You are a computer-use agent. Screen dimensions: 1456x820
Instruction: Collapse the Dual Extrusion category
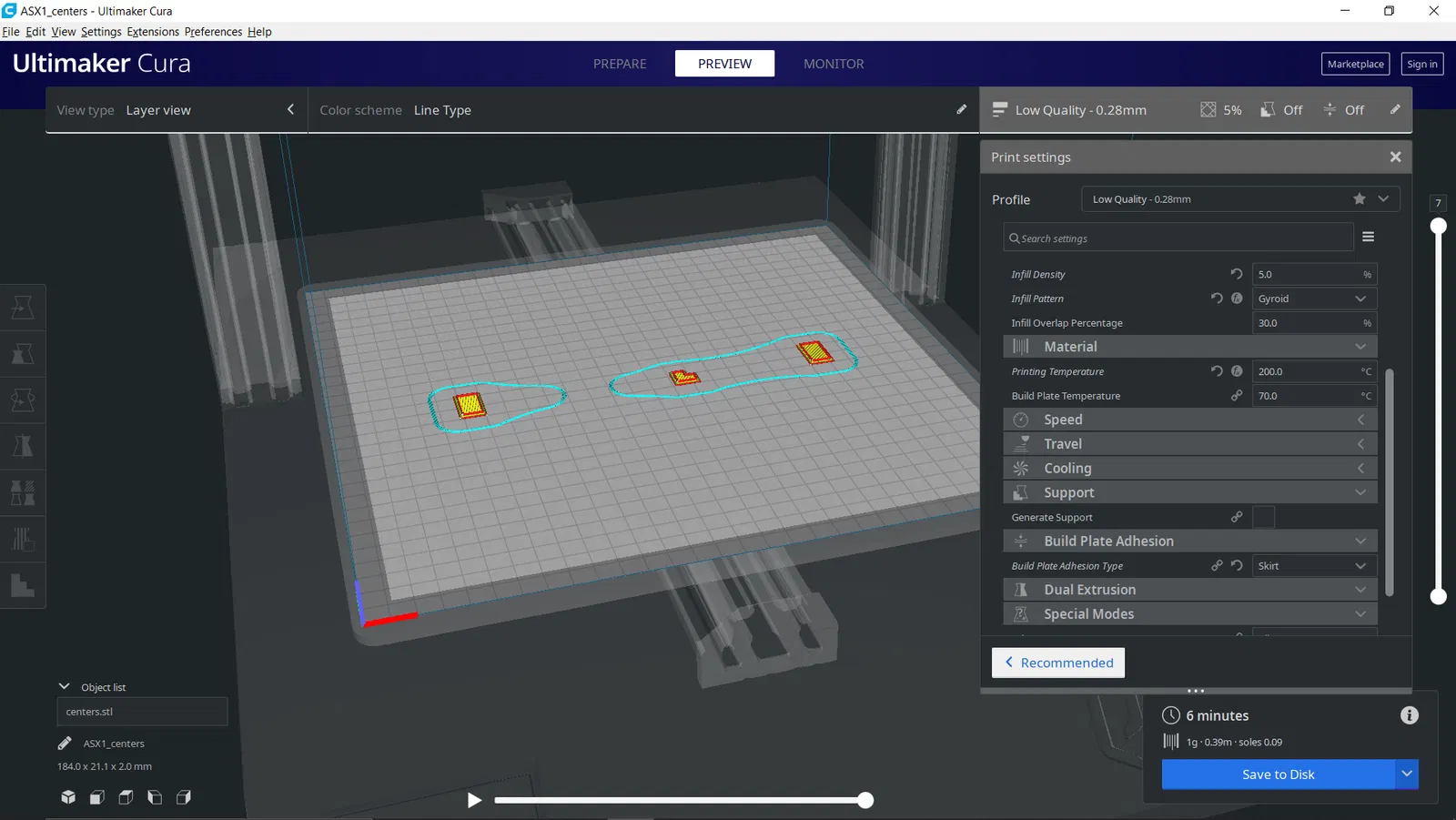[x=1190, y=590]
